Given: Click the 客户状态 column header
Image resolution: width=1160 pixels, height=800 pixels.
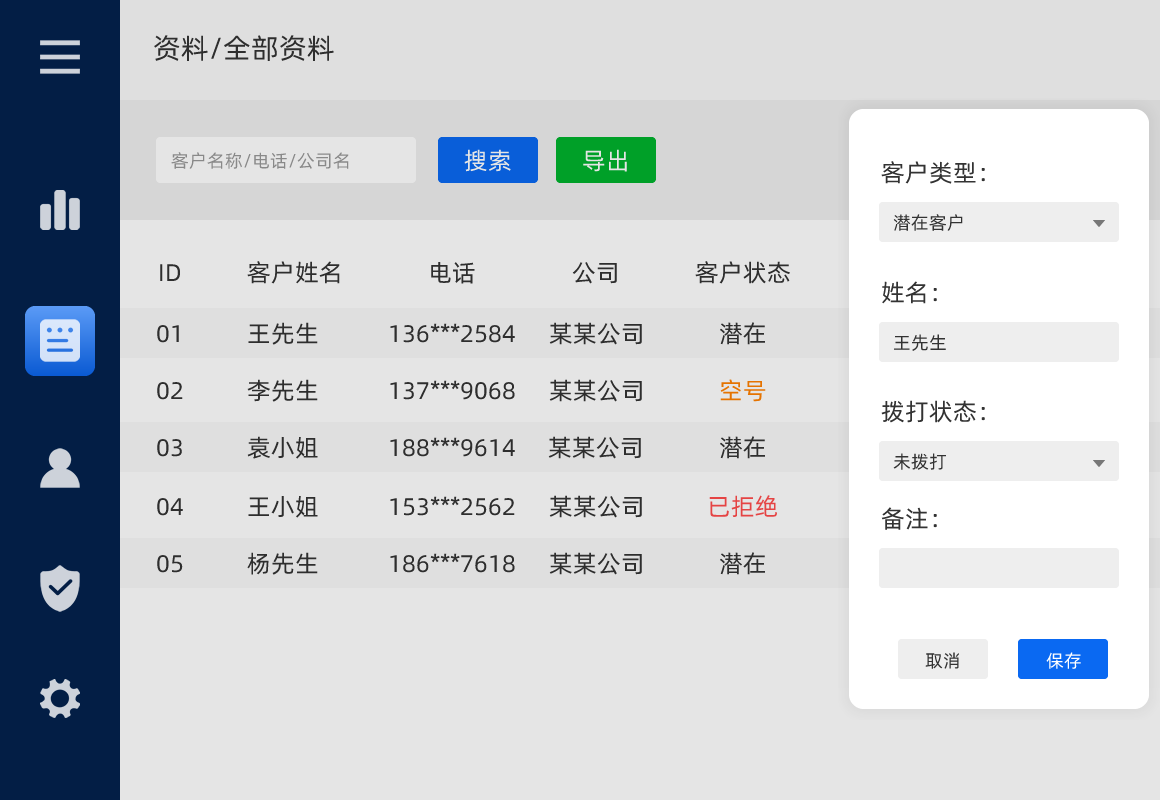Looking at the screenshot, I should (x=742, y=272).
